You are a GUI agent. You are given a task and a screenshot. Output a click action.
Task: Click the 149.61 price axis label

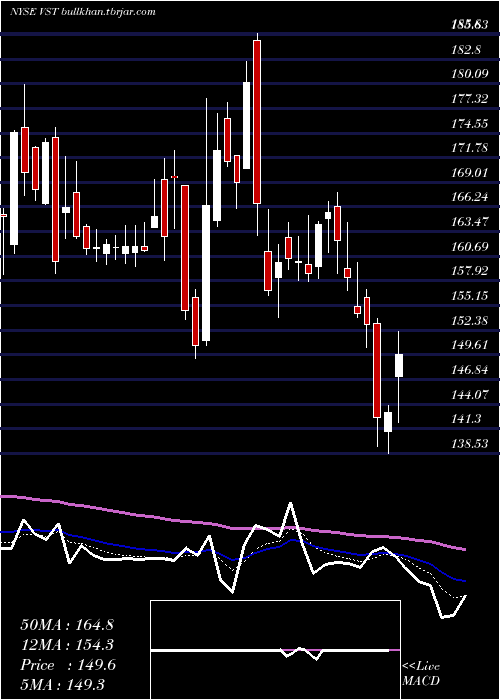(x=470, y=345)
